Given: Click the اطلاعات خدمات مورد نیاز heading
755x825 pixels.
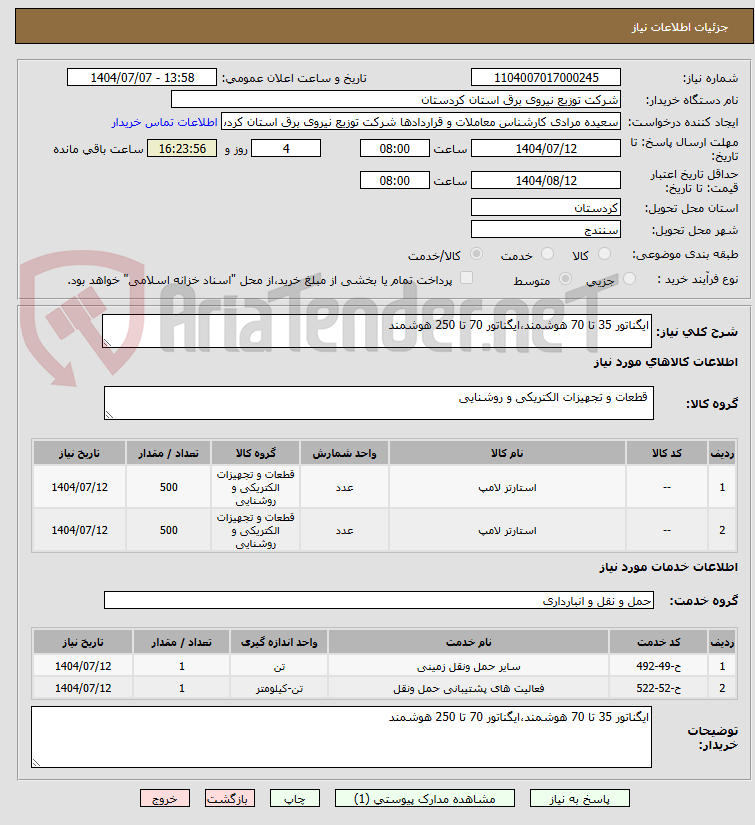Looking at the screenshot, I should coord(668,567).
